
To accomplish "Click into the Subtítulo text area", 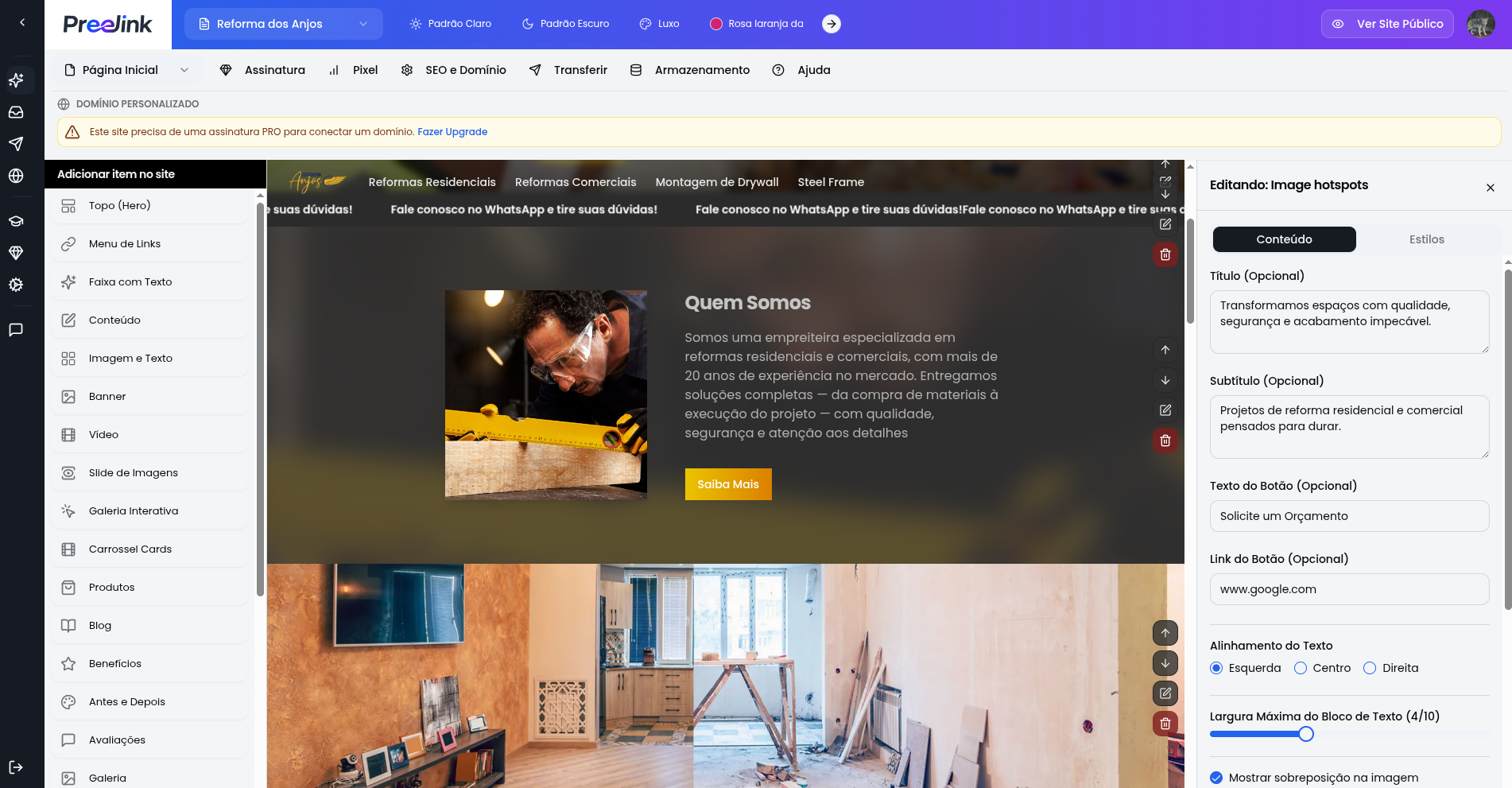I will [x=1350, y=427].
